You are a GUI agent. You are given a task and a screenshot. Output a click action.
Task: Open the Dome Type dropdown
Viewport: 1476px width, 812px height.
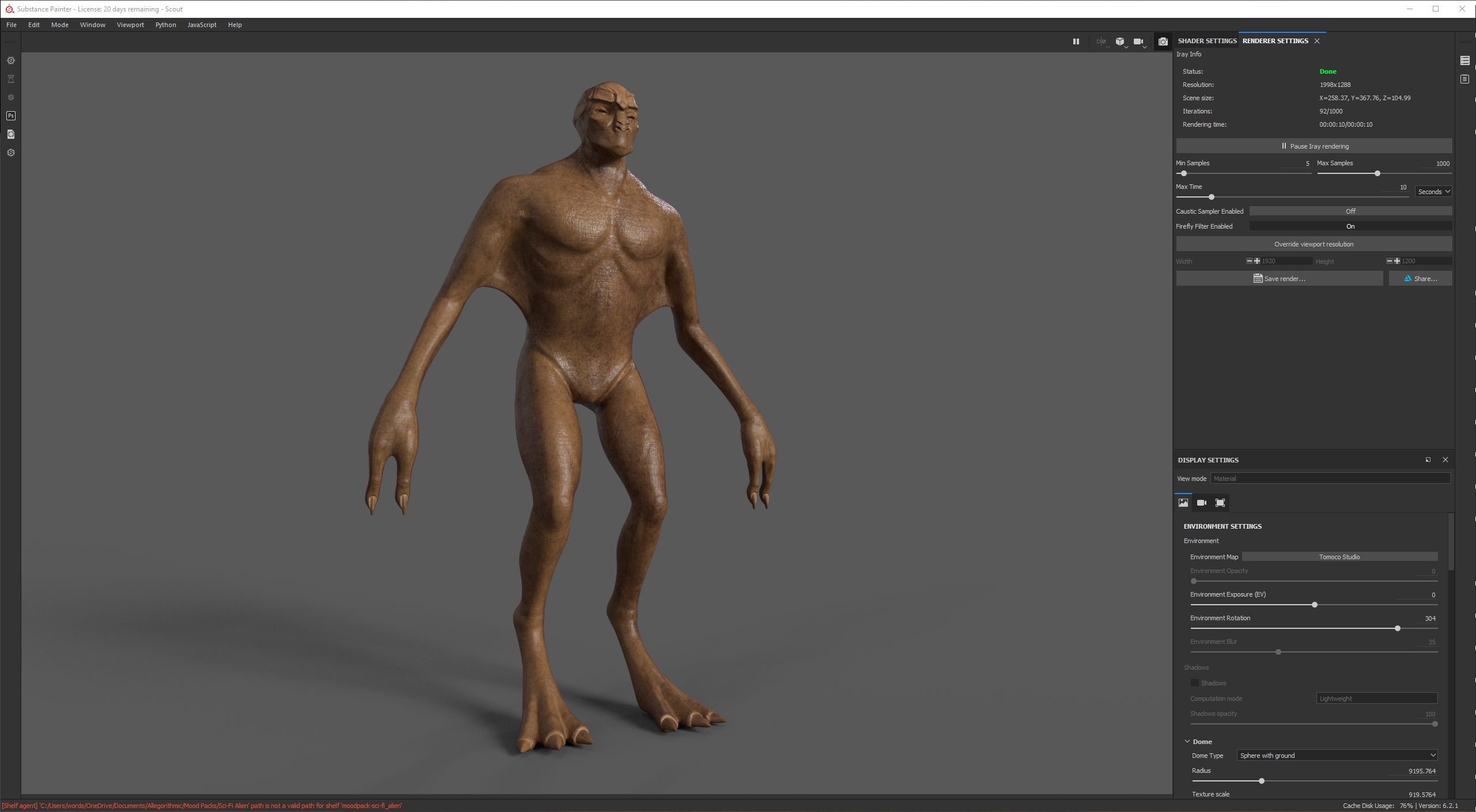(x=1337, y=756)
